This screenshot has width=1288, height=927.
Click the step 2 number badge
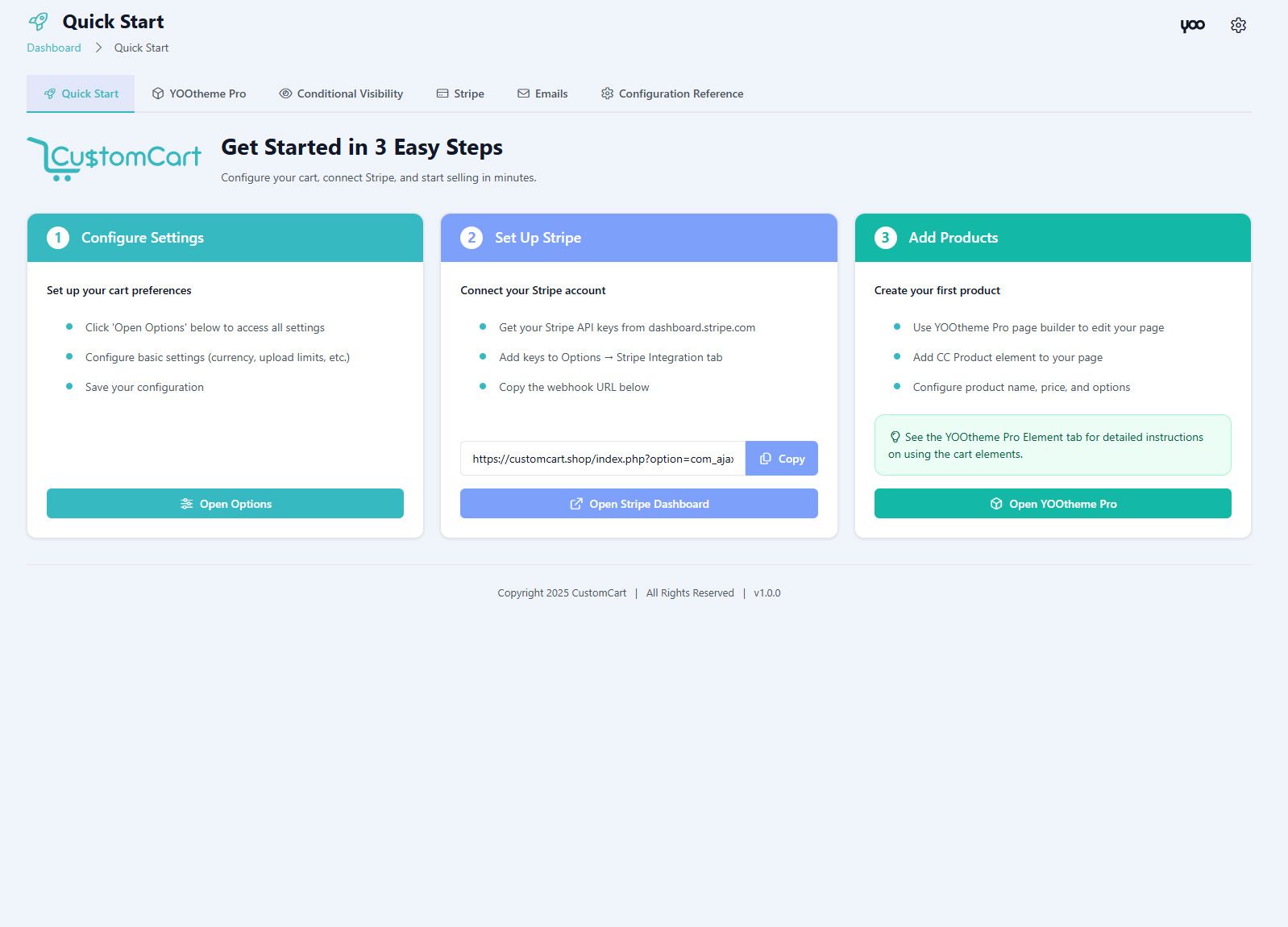coord(472,238)
